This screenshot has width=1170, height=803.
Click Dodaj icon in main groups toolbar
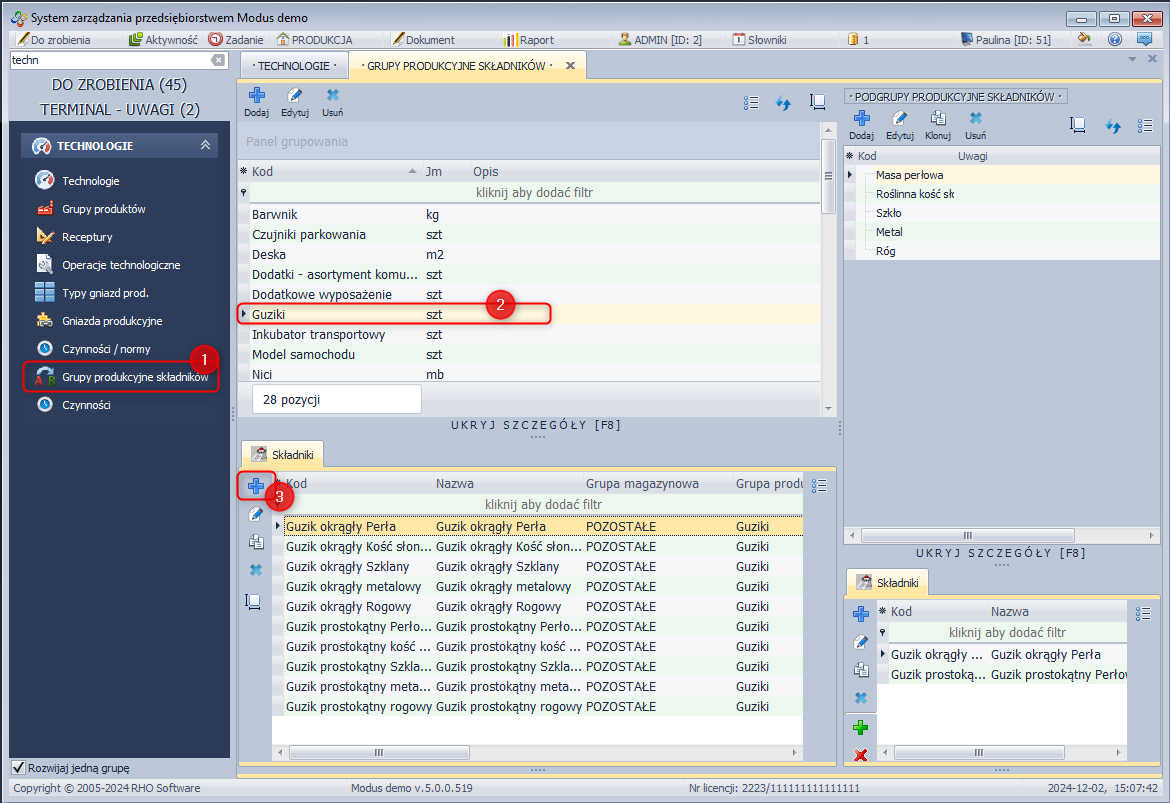pos(256,96)
